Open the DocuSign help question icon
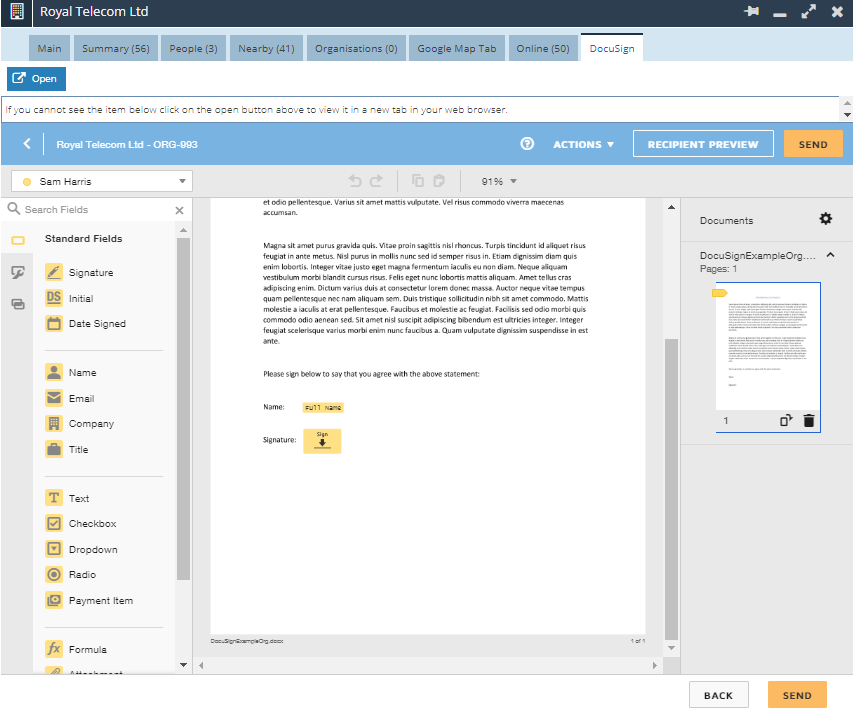 coord(527,144)
